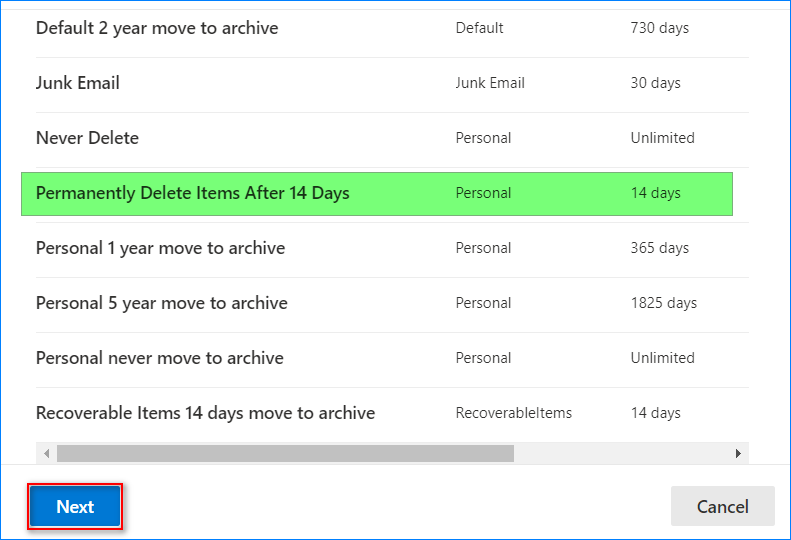The height and width of the screenshot is (540, 791).
Task: Click the horizontal scrollbar thumb
Action: [285, 454]
